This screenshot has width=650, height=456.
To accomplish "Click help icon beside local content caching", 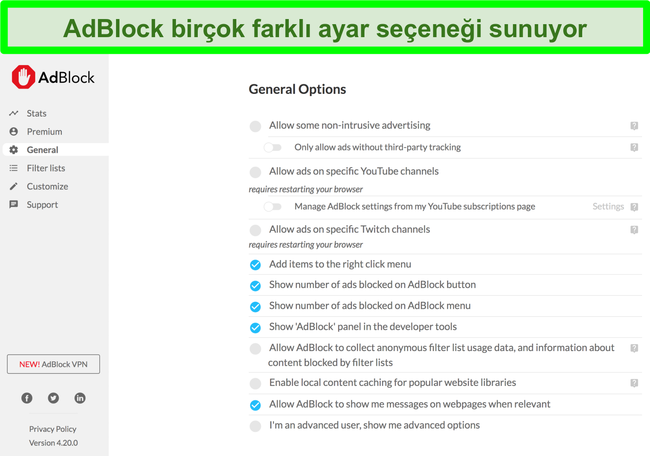I will [x=634, y=383].
